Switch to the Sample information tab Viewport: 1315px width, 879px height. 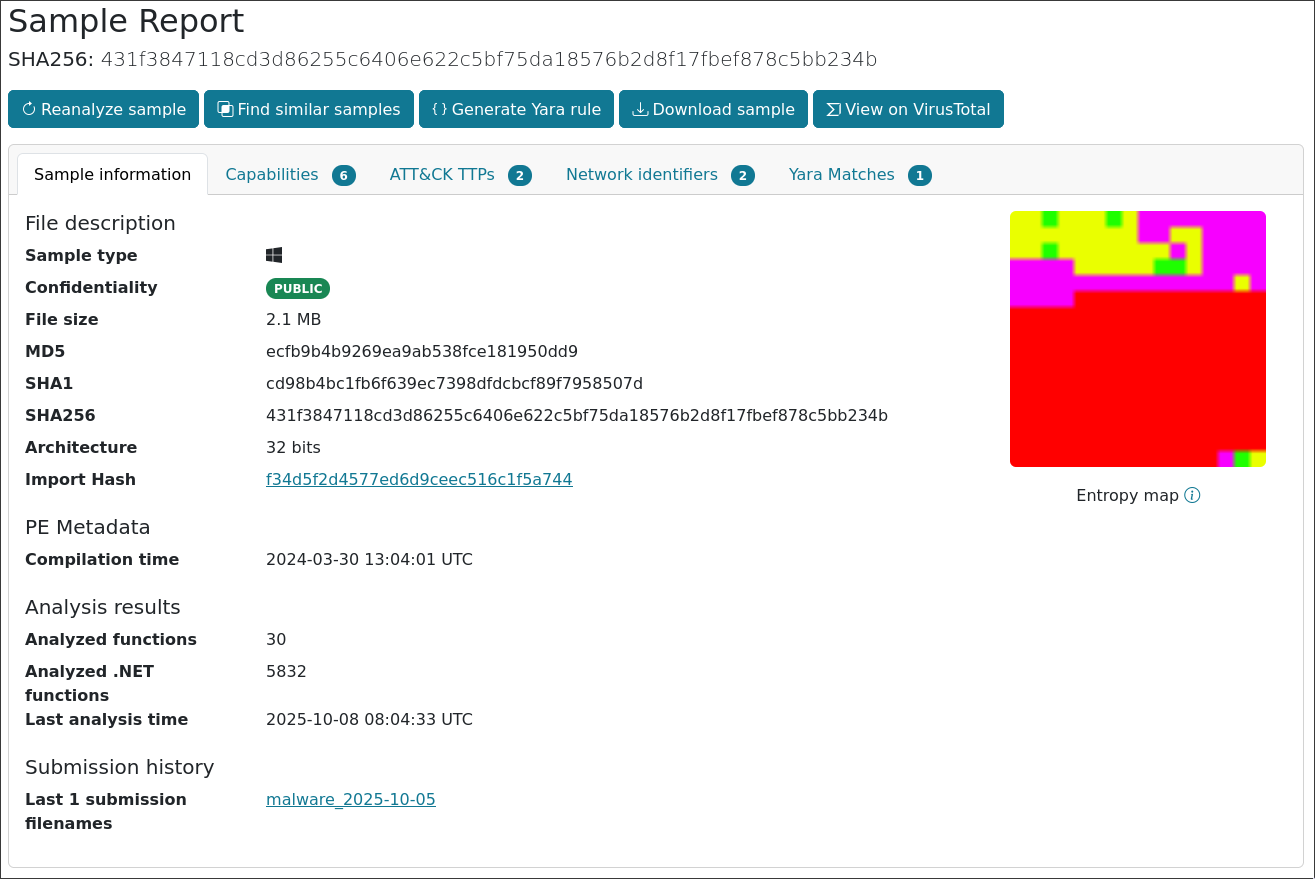pyautogui.click(x=112, y=174)
